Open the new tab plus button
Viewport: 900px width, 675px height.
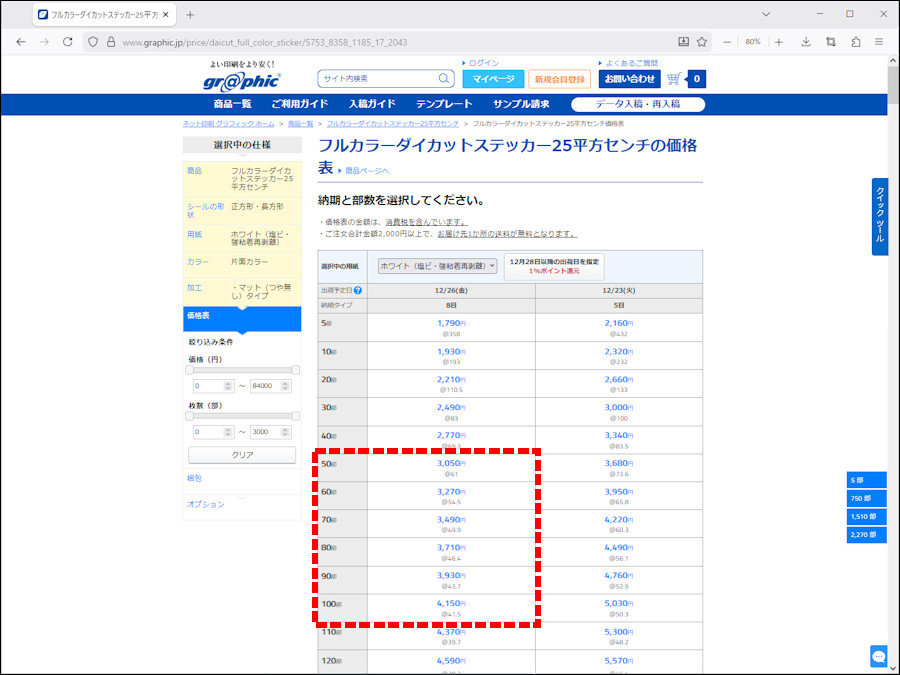[x=190, y=15]
